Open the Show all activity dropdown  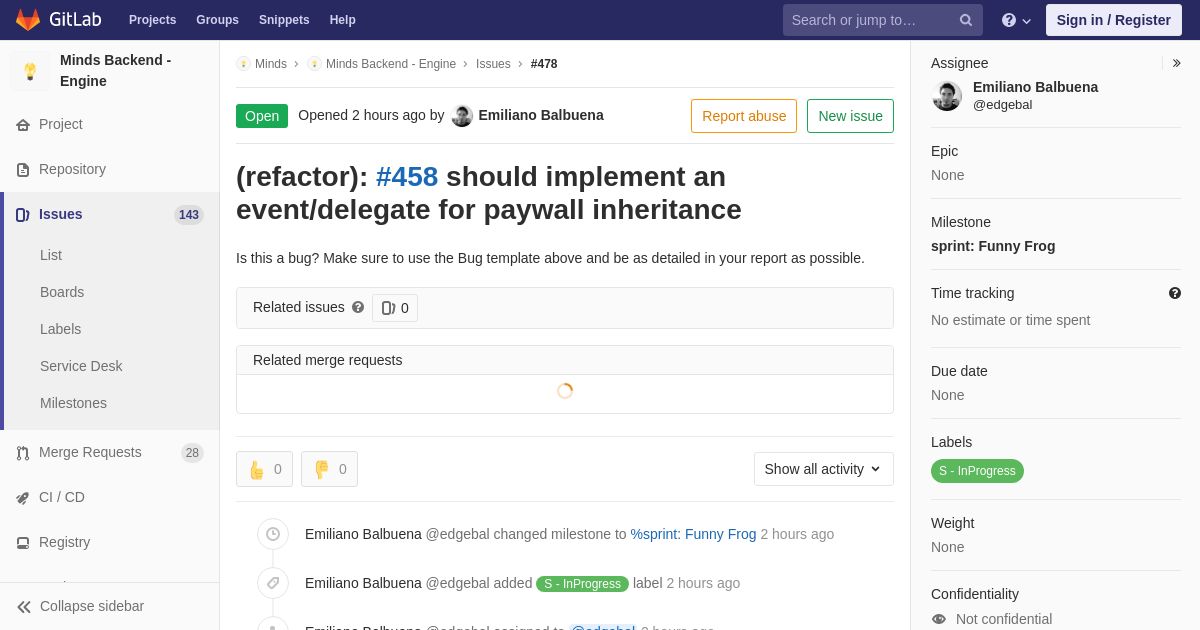click(x=823, y=469)
